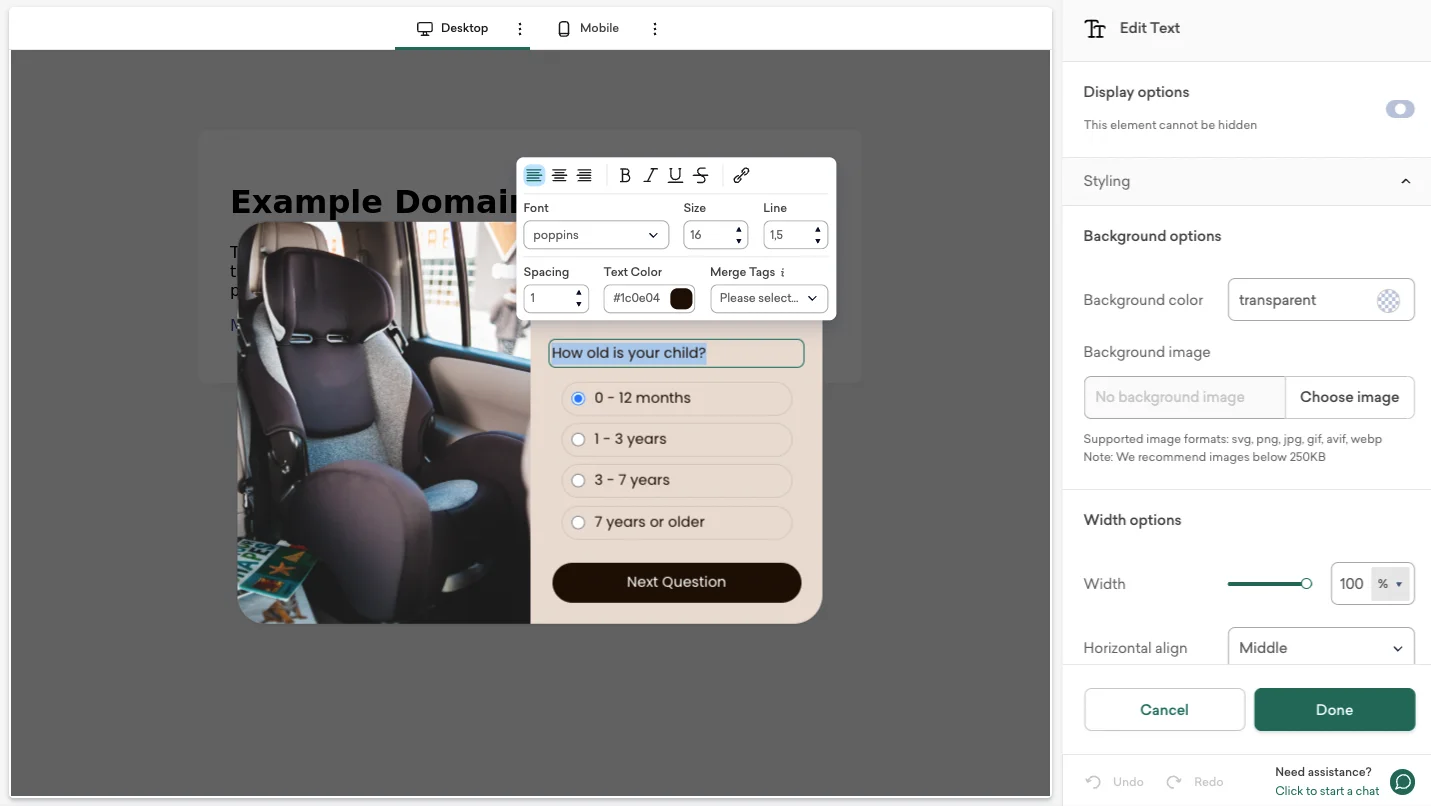The height and width of the screenshot is (806, 1431).
Task: Align text left in the formatting toolbar
Action: pyautogui.click(x=534, y=176)
